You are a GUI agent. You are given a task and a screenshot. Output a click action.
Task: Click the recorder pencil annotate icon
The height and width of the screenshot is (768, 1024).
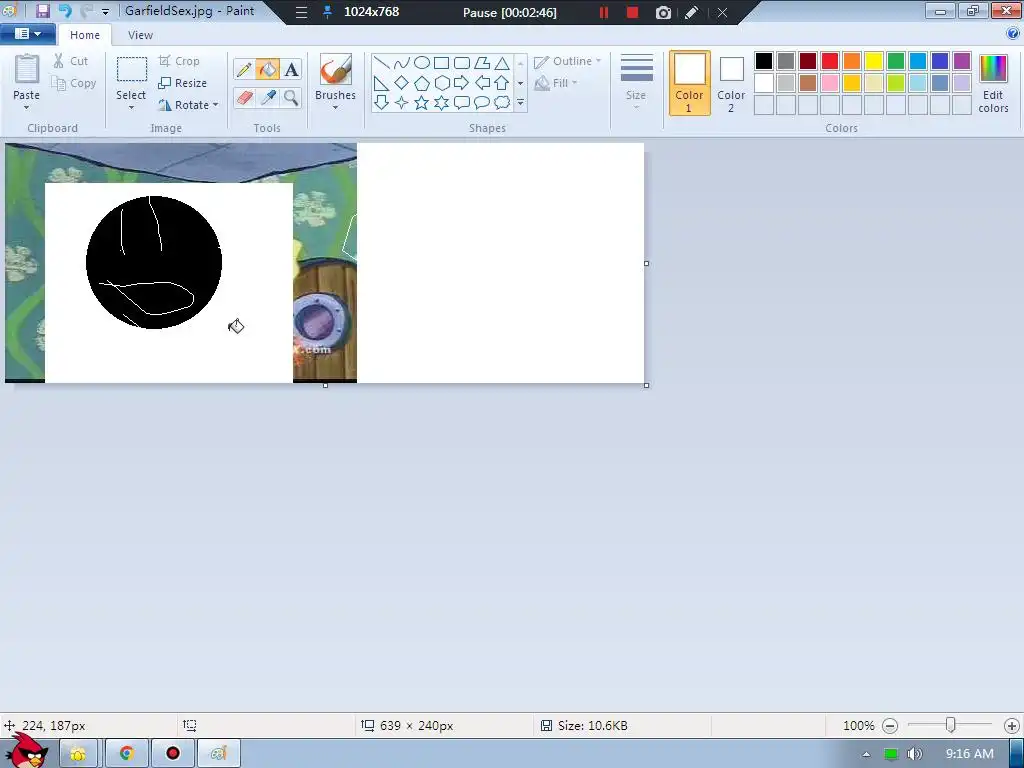click(692, 12)
